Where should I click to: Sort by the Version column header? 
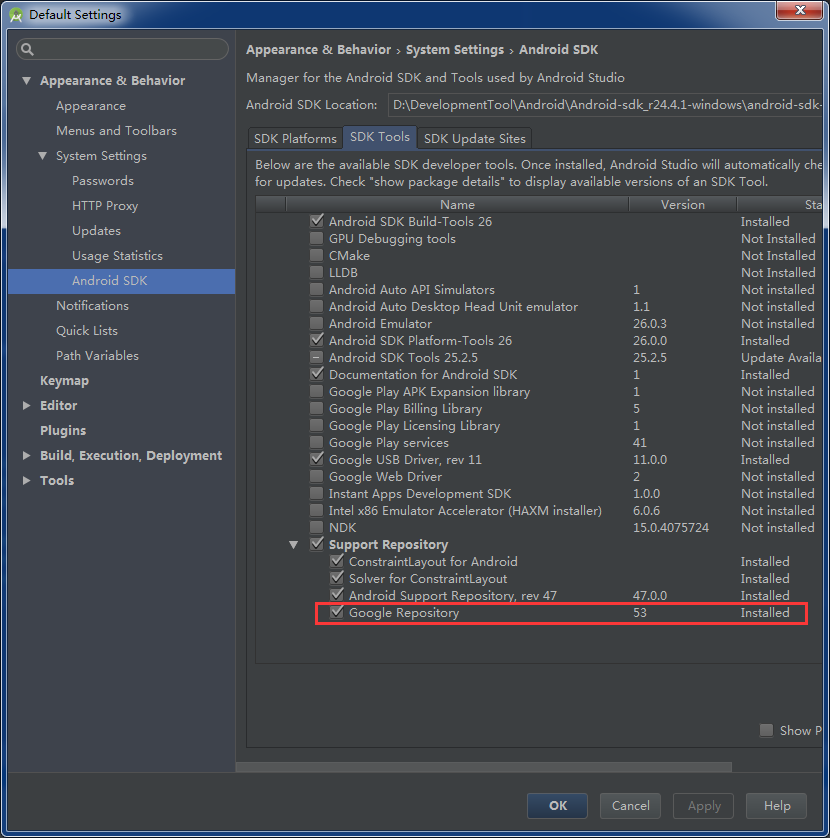[x=682, y=205]
